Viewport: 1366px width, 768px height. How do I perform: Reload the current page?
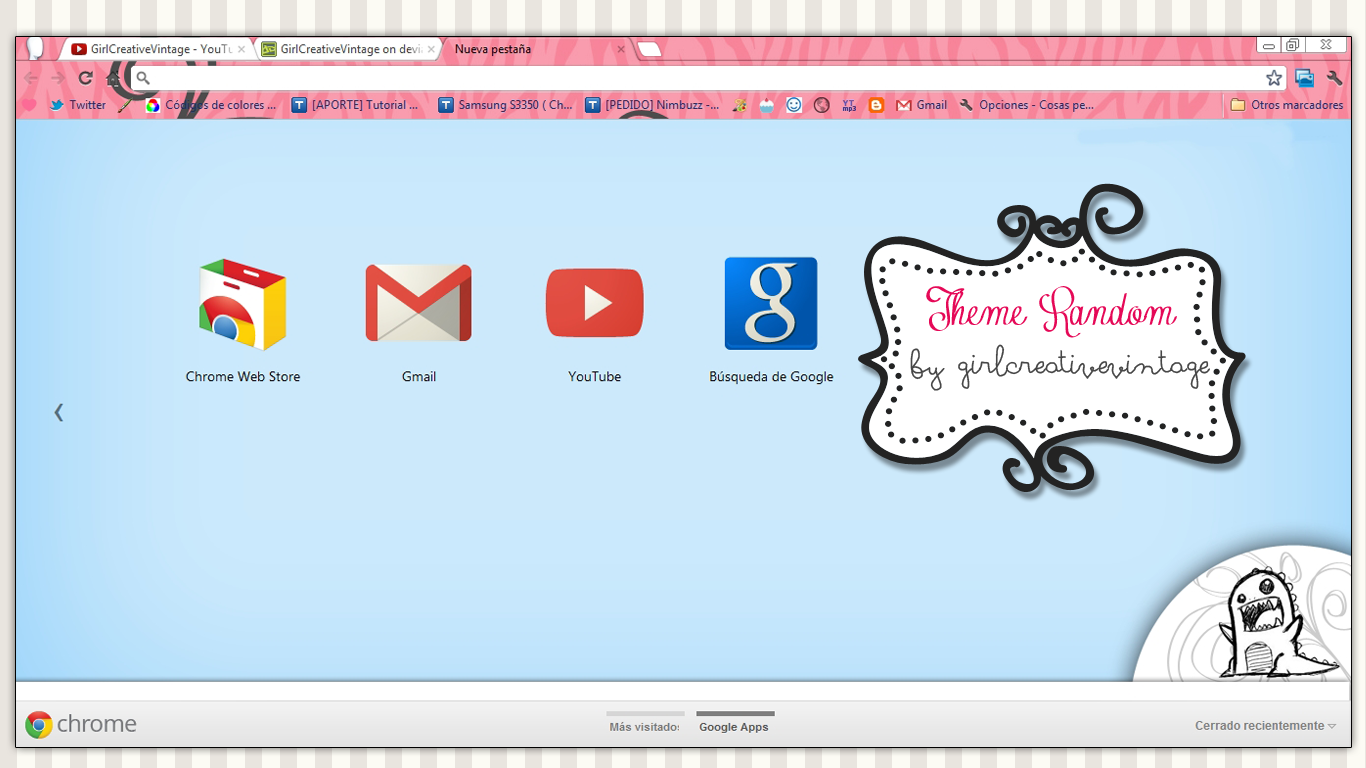[x=86, y=78]
